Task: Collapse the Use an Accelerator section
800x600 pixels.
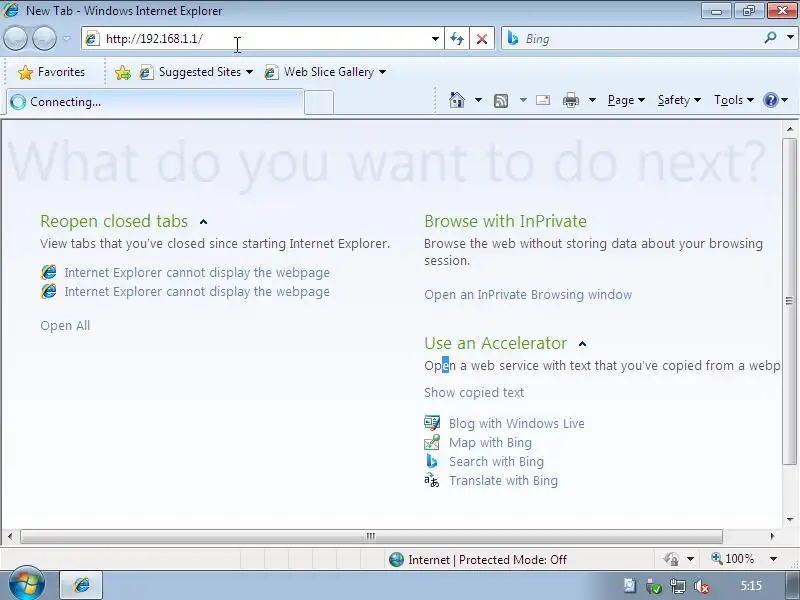Action: tap(583, 344)
